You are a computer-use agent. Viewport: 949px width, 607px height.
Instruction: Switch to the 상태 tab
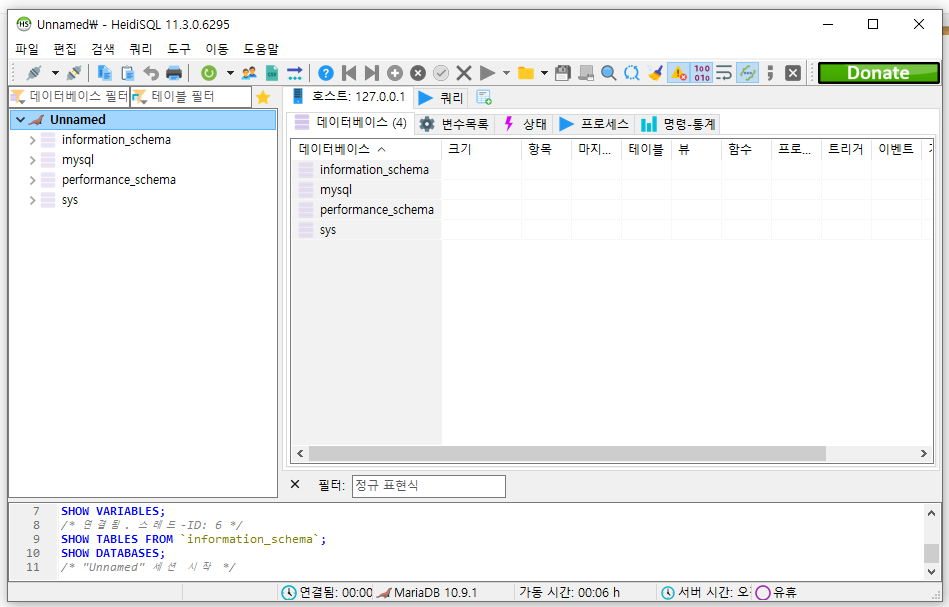pyautogui.click(x=525, y=124)
